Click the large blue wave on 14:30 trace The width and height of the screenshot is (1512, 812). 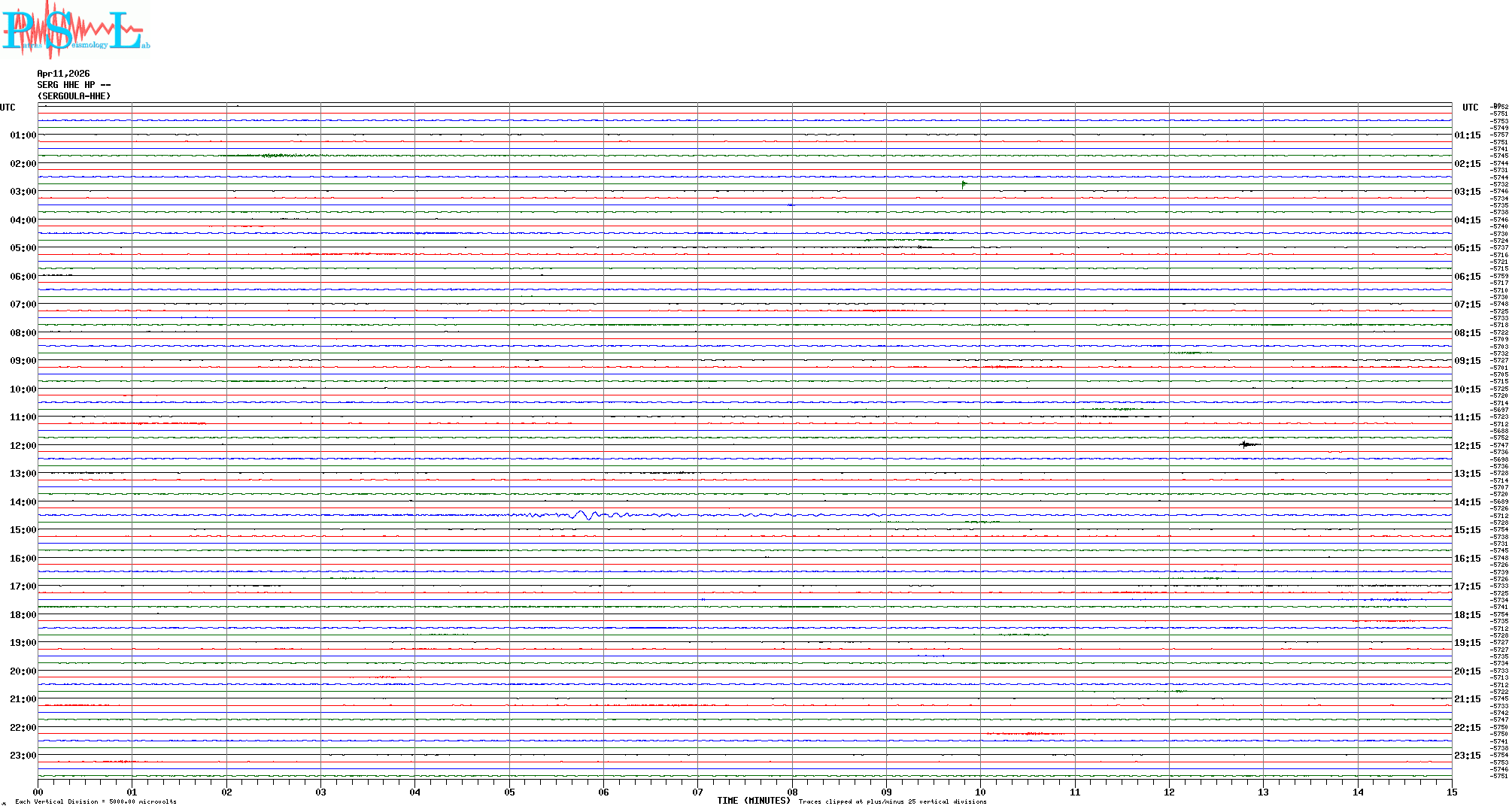(584, 515)
